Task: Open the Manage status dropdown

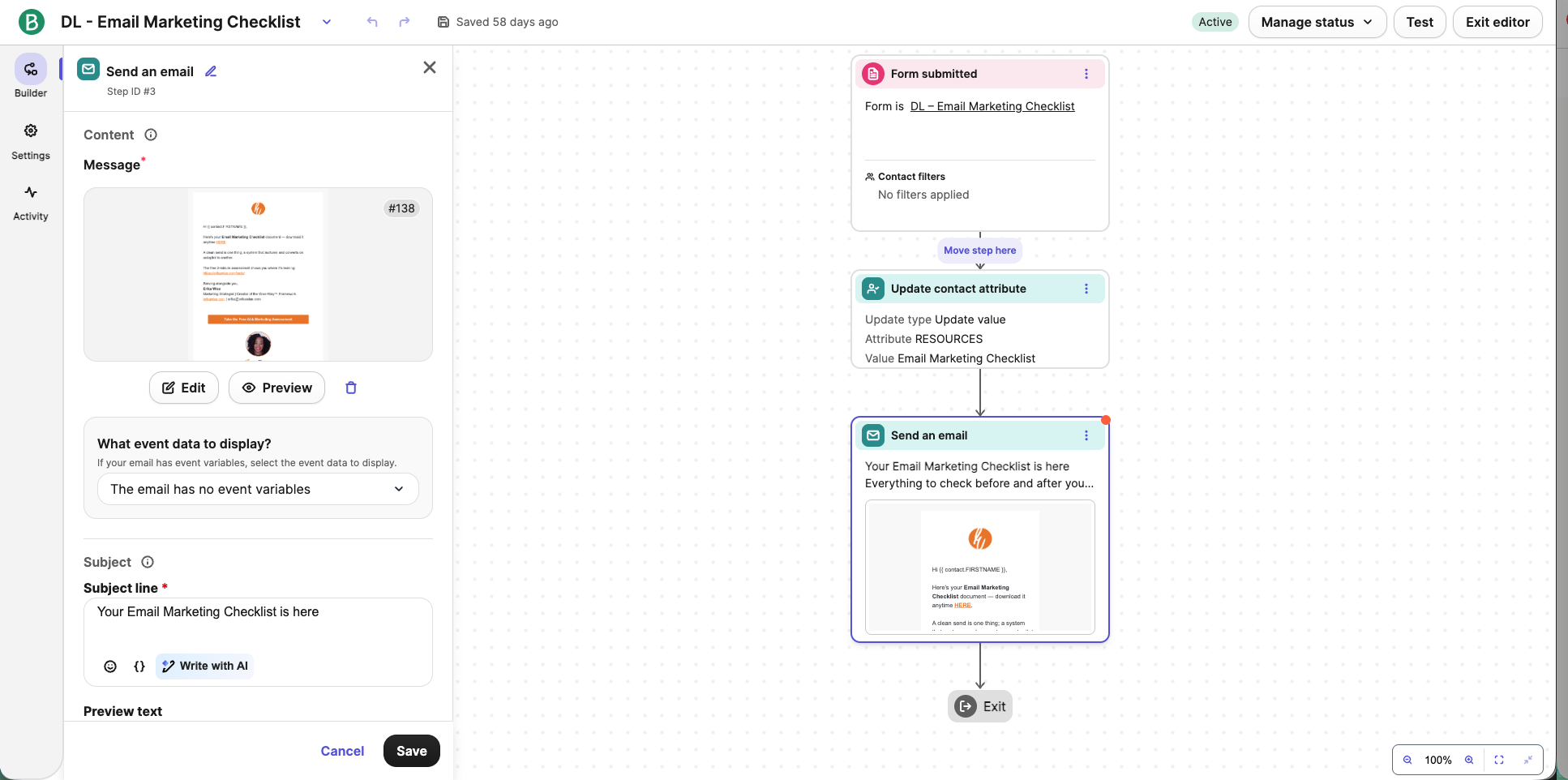Action: click(x=1317, y=22)
